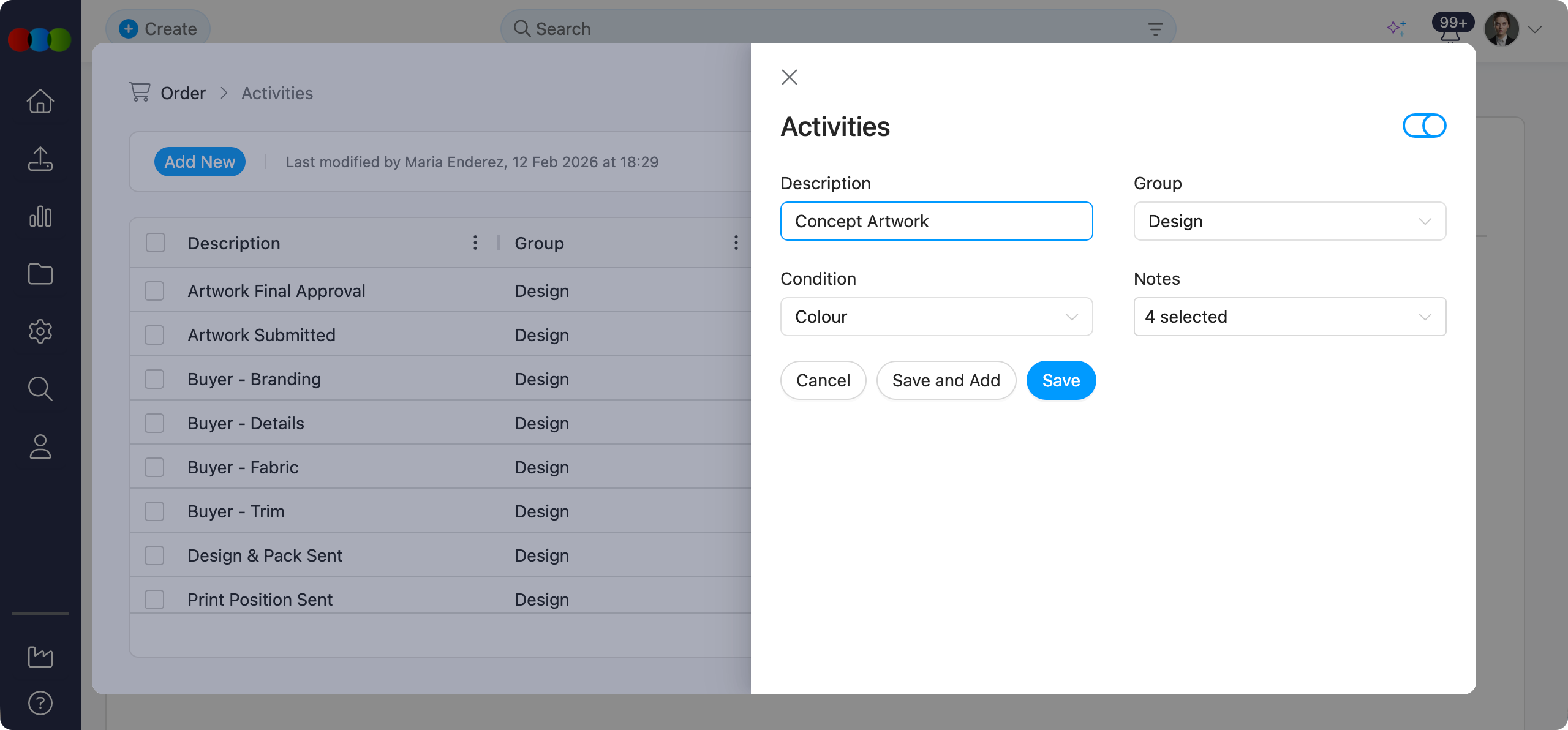
Task: Edit the Concept Artwork description field
Action: (x=936, y=221)
